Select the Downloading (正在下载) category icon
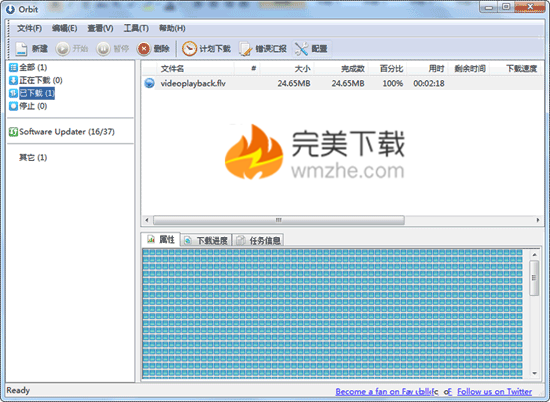Viewport: 550px width, 402px height. point(13,80)
